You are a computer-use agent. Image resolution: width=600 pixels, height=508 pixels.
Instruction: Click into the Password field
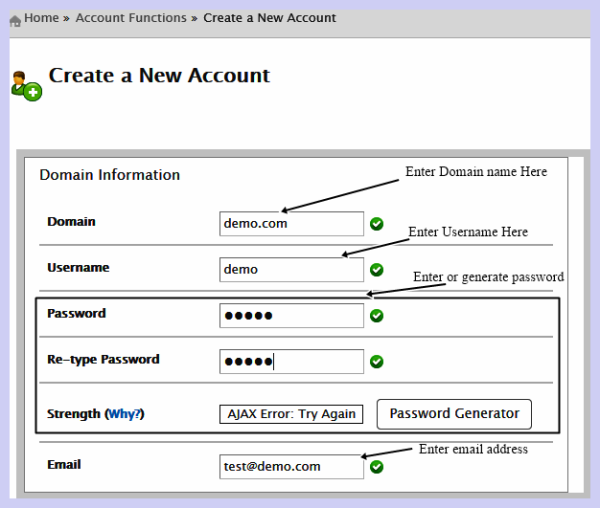pos(292,316)
